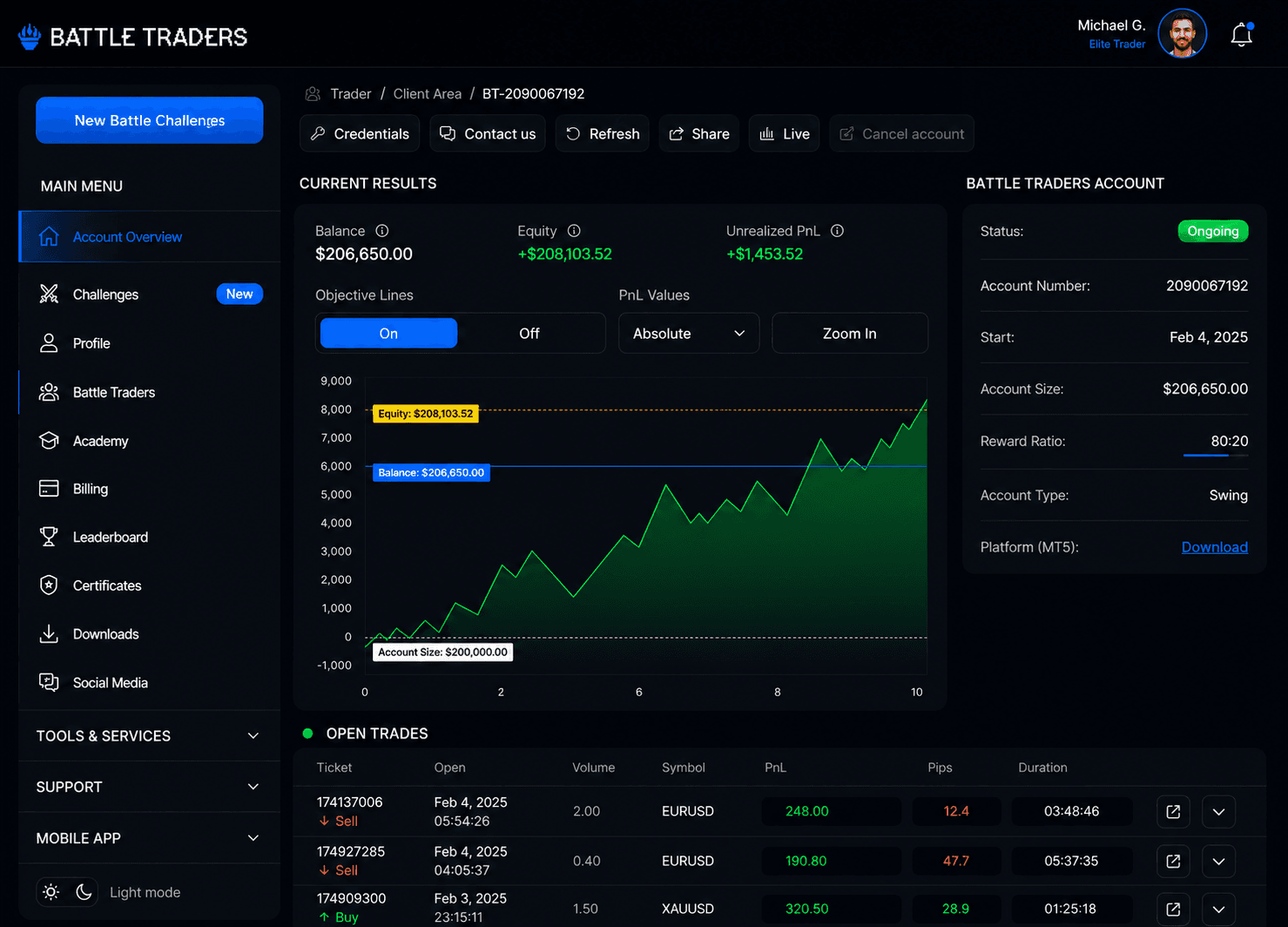The width and height of the screenshot is (1288, 927).
Task: Turn Objective Lines On
Action: point(388,334)
